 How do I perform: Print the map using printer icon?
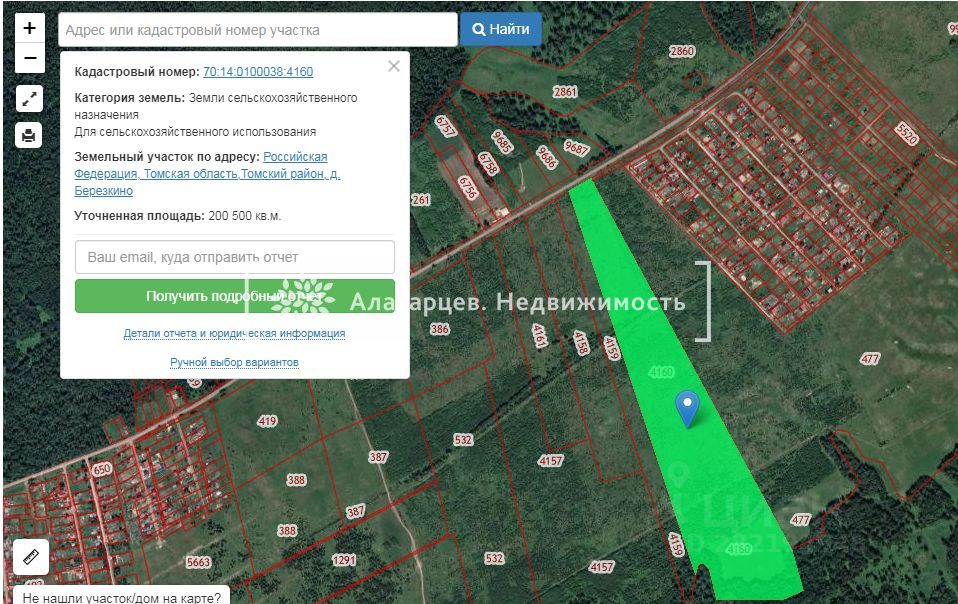29,135
